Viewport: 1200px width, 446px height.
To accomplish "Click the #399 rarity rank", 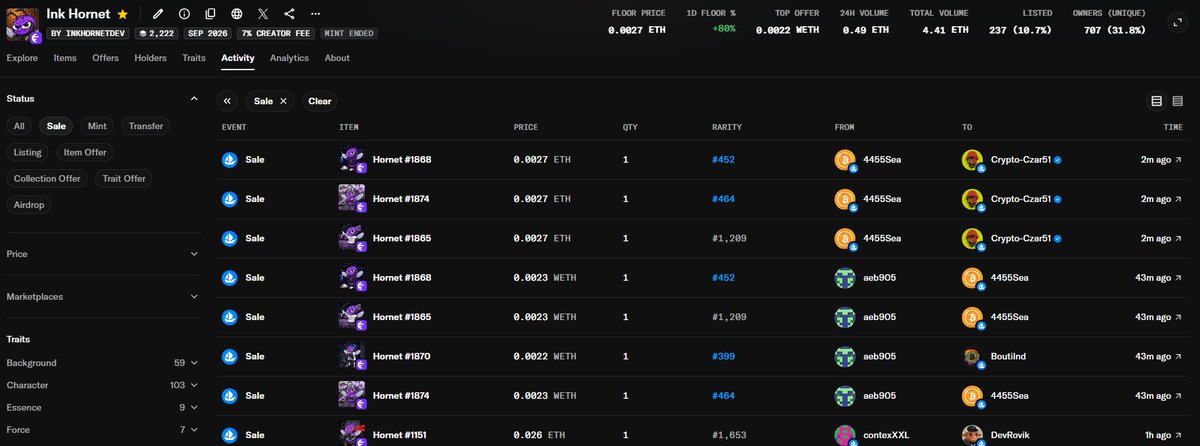I will [x=723, y=356].
